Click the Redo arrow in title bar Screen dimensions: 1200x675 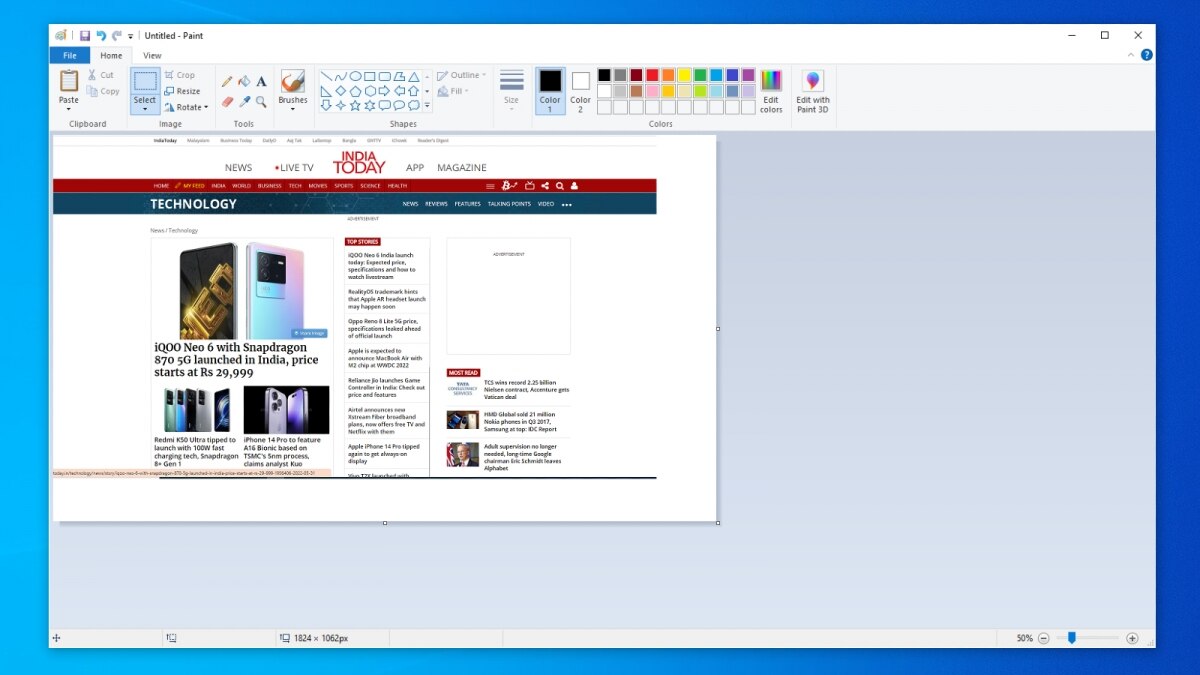[x=117, y=35]
